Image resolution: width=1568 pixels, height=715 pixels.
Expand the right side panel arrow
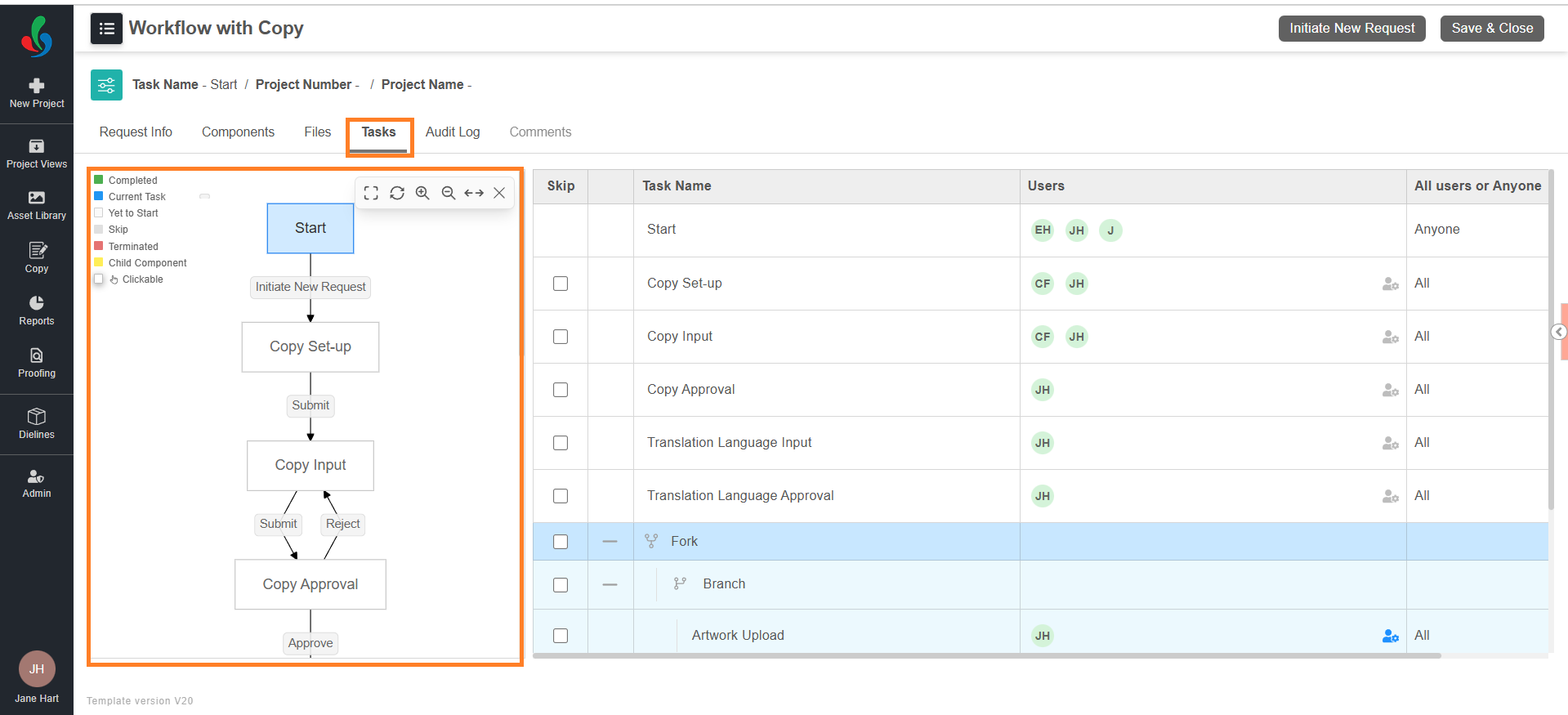(x=1559, y=332)
